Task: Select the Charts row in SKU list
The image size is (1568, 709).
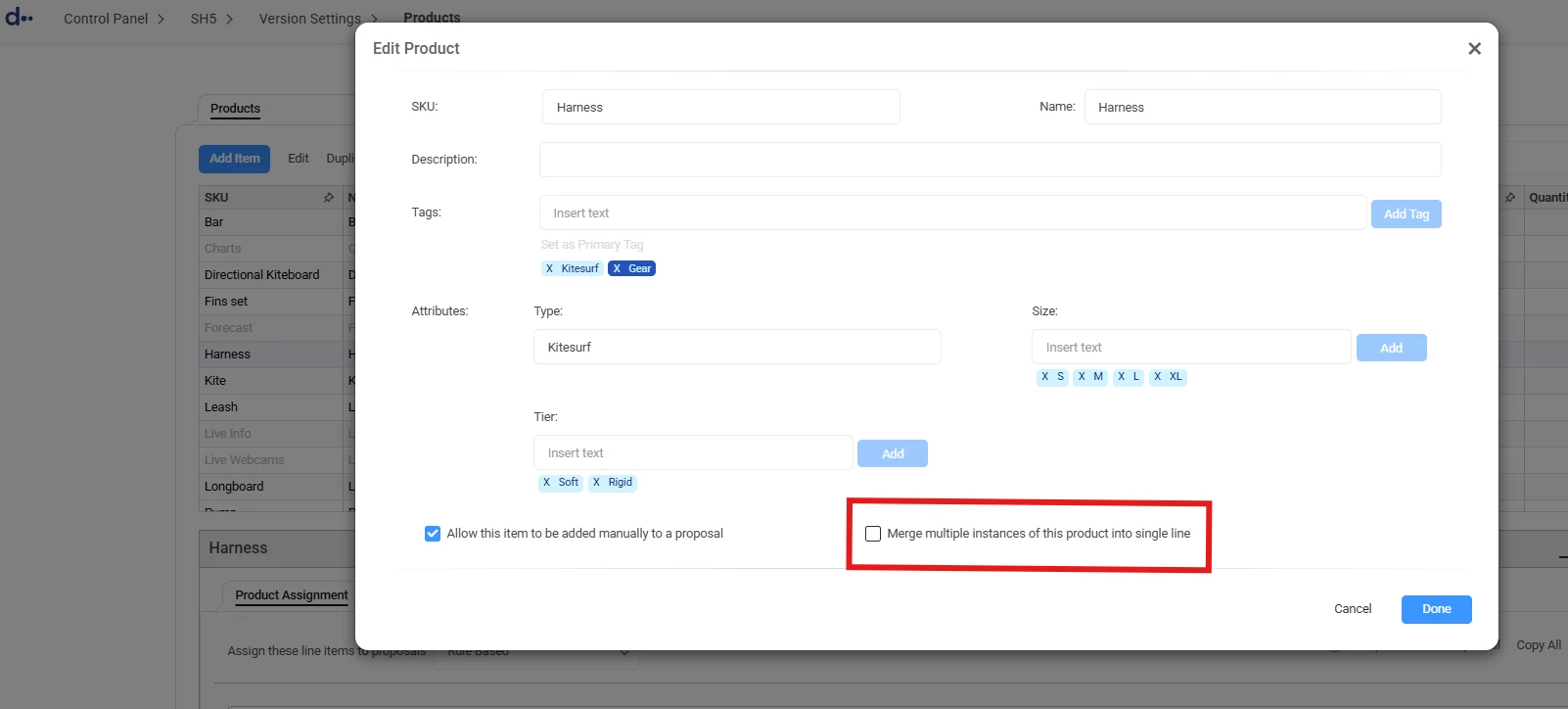Action: click(x=271, y=249)
